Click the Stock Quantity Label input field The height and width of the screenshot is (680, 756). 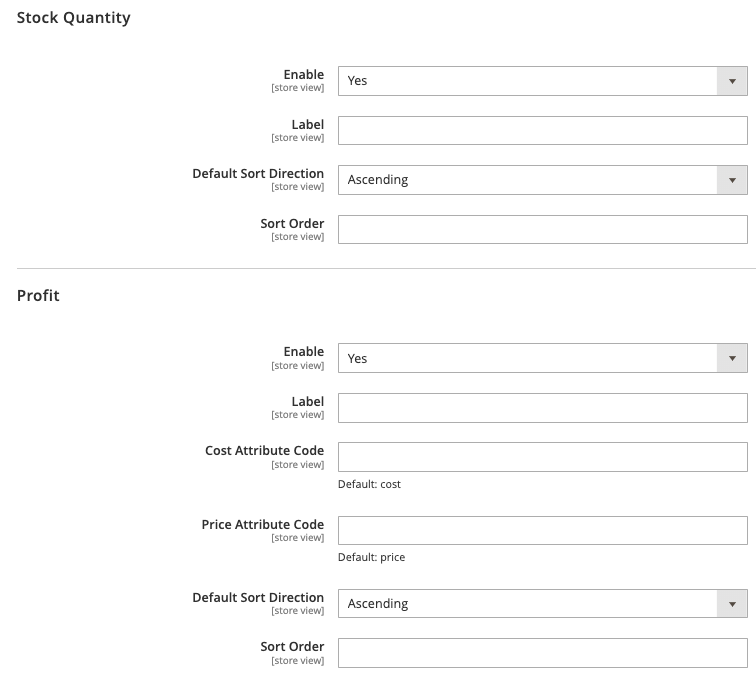click(x=542, y=130)
